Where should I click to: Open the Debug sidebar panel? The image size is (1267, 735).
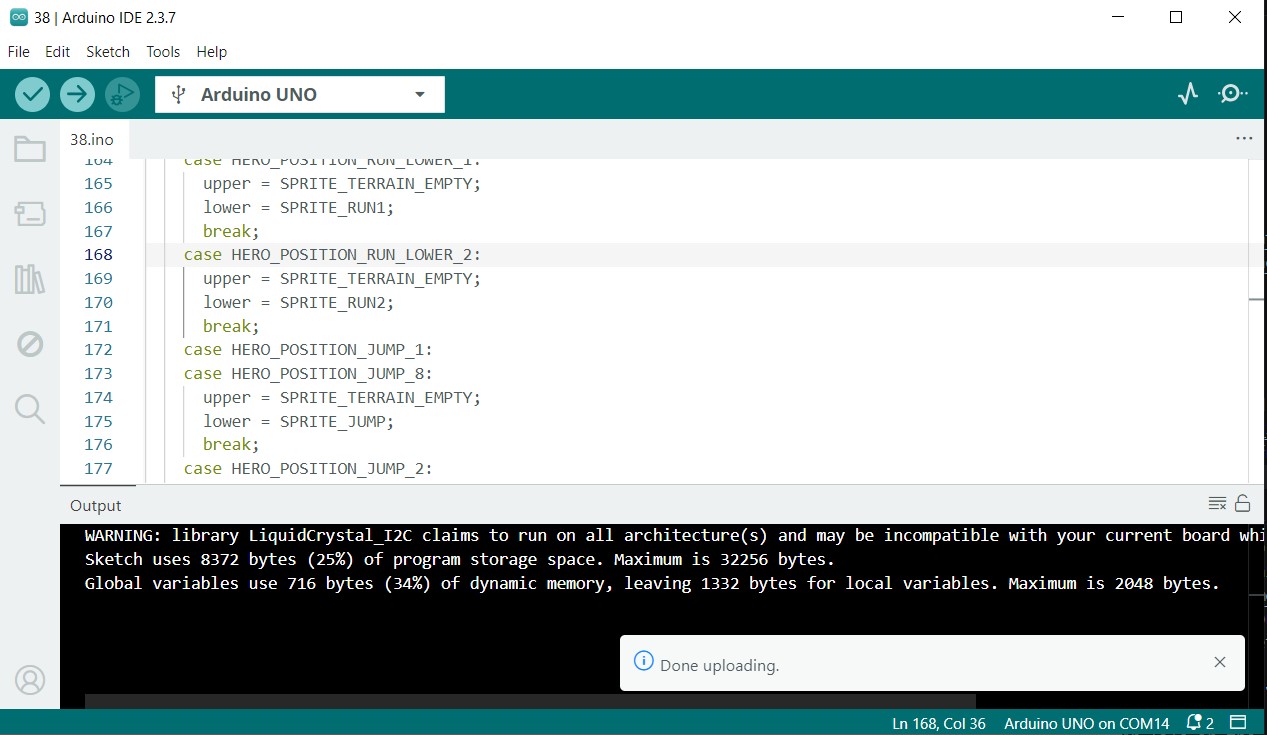pos(30,344)
